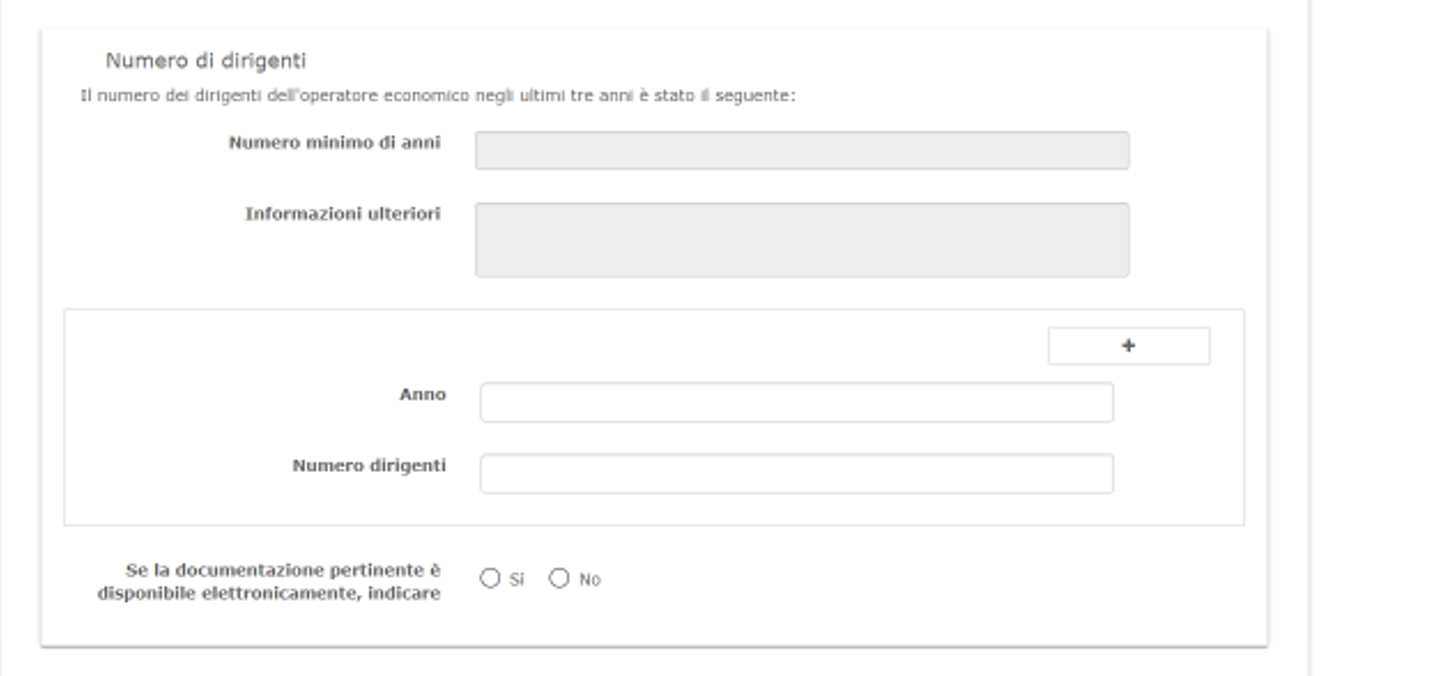Click the Informazioni ulteriori label
Screen dimensions: 1450x676
pos(342,214)
